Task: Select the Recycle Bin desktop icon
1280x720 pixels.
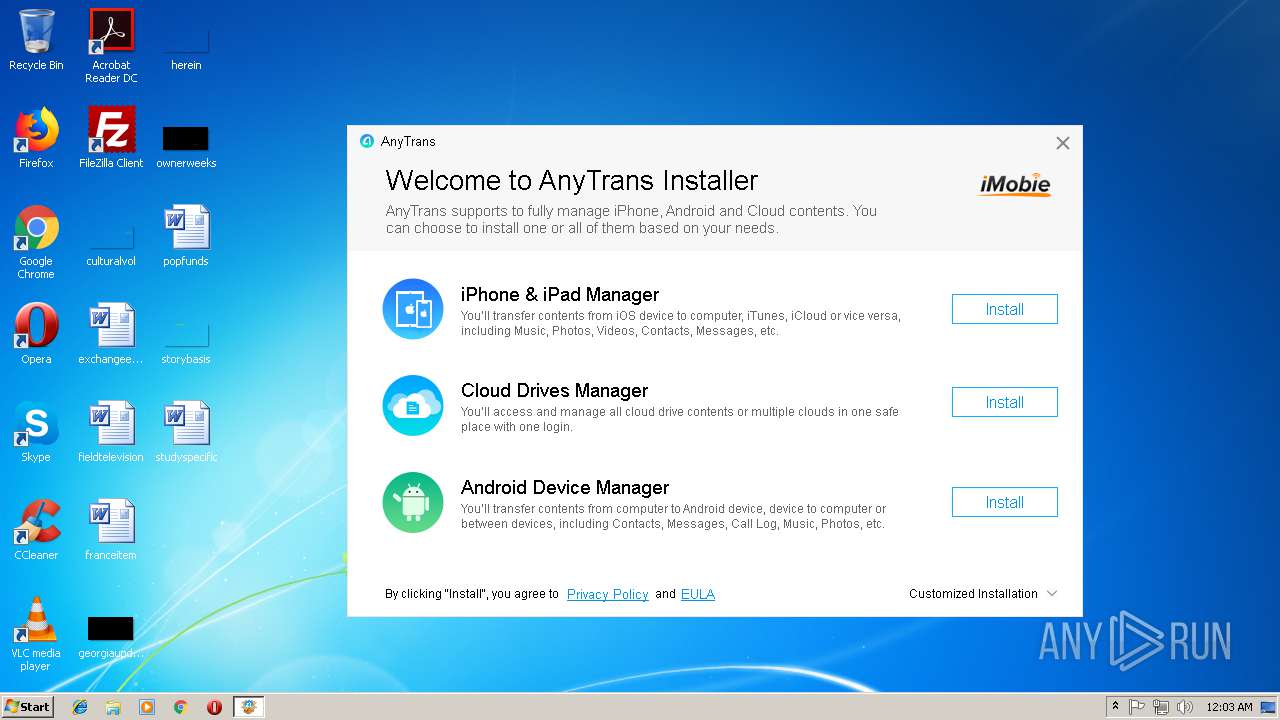Action: pos(36,41)
